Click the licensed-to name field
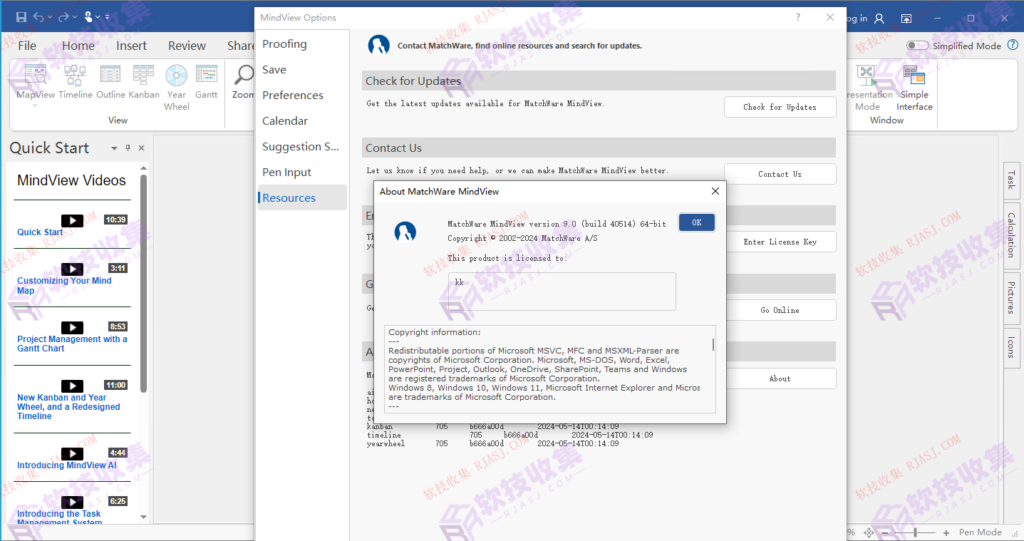This screenshot has height=541, width=1024. point(561,291)
